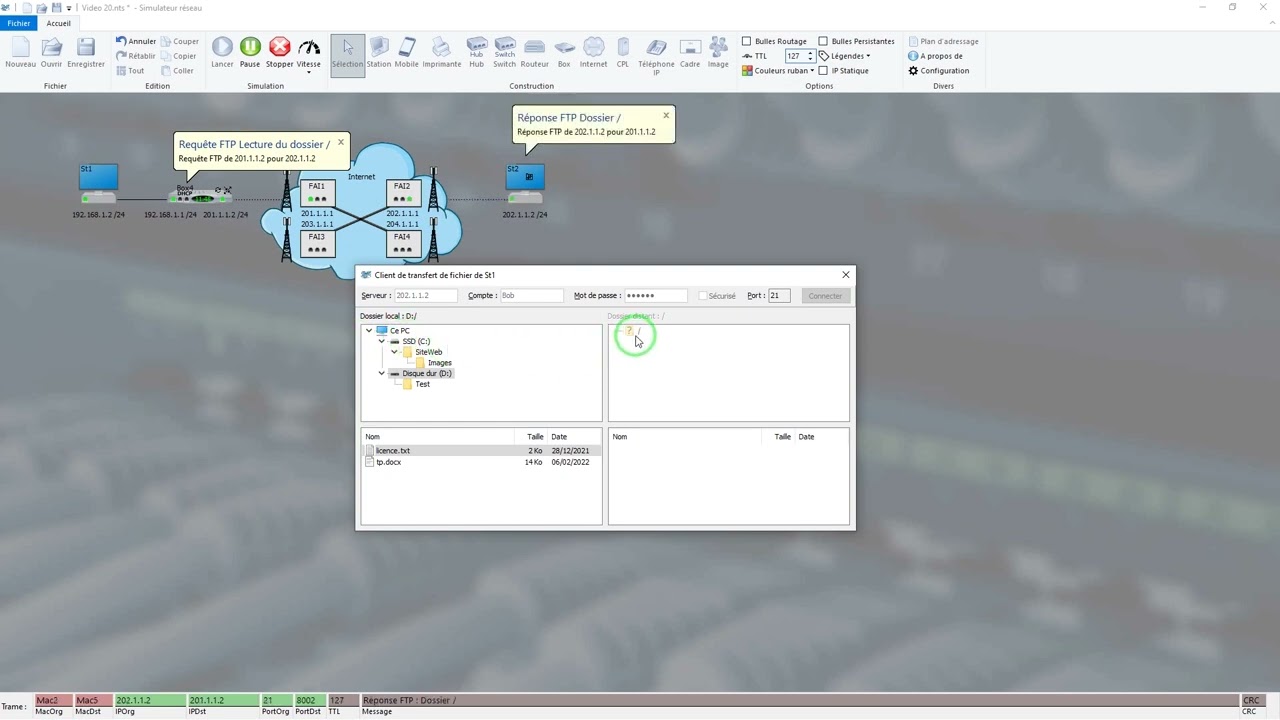Pick the Internet cloud tool

point(594,53)
